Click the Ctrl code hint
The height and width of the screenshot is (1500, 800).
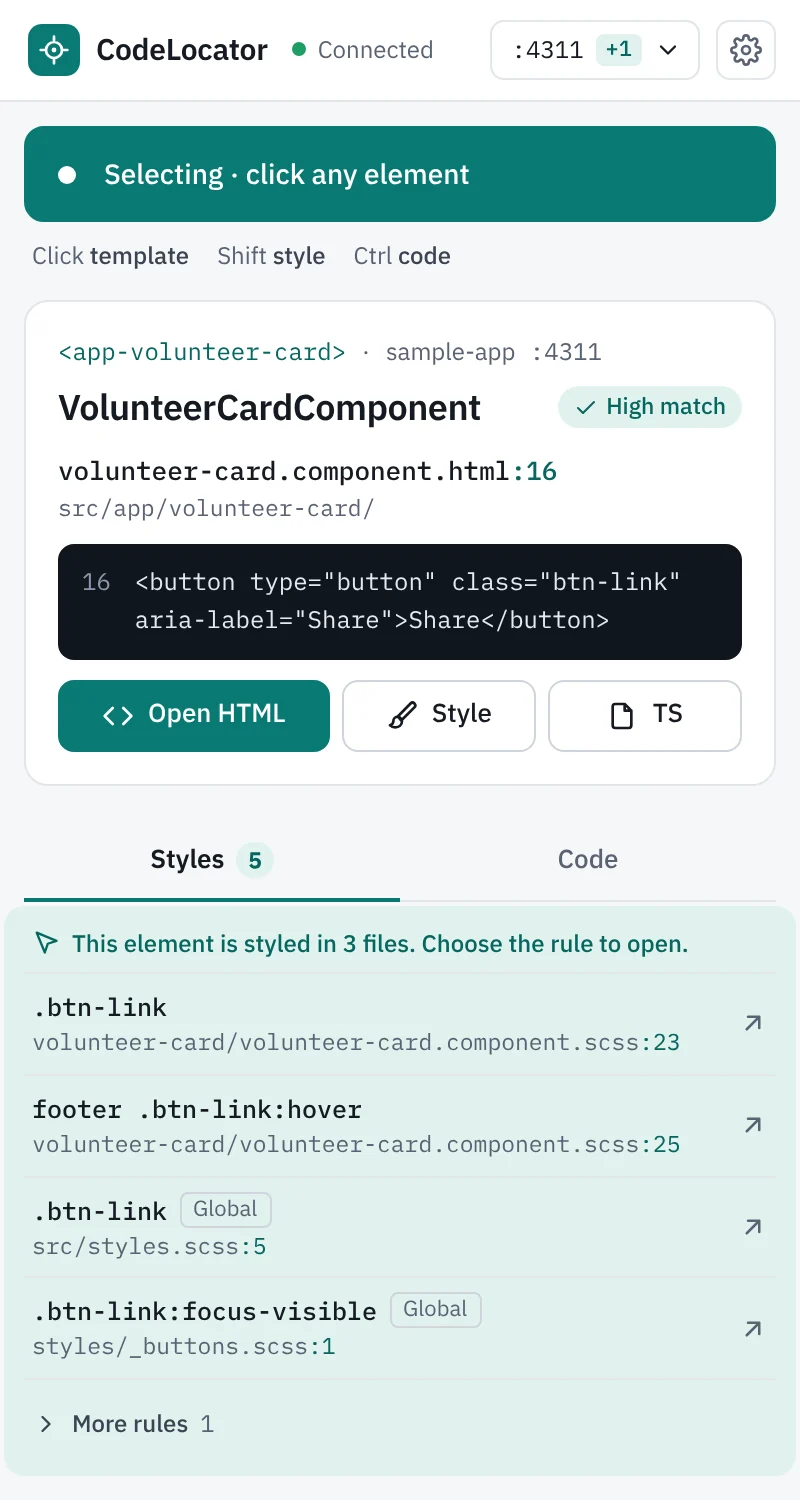coord(402,256)
